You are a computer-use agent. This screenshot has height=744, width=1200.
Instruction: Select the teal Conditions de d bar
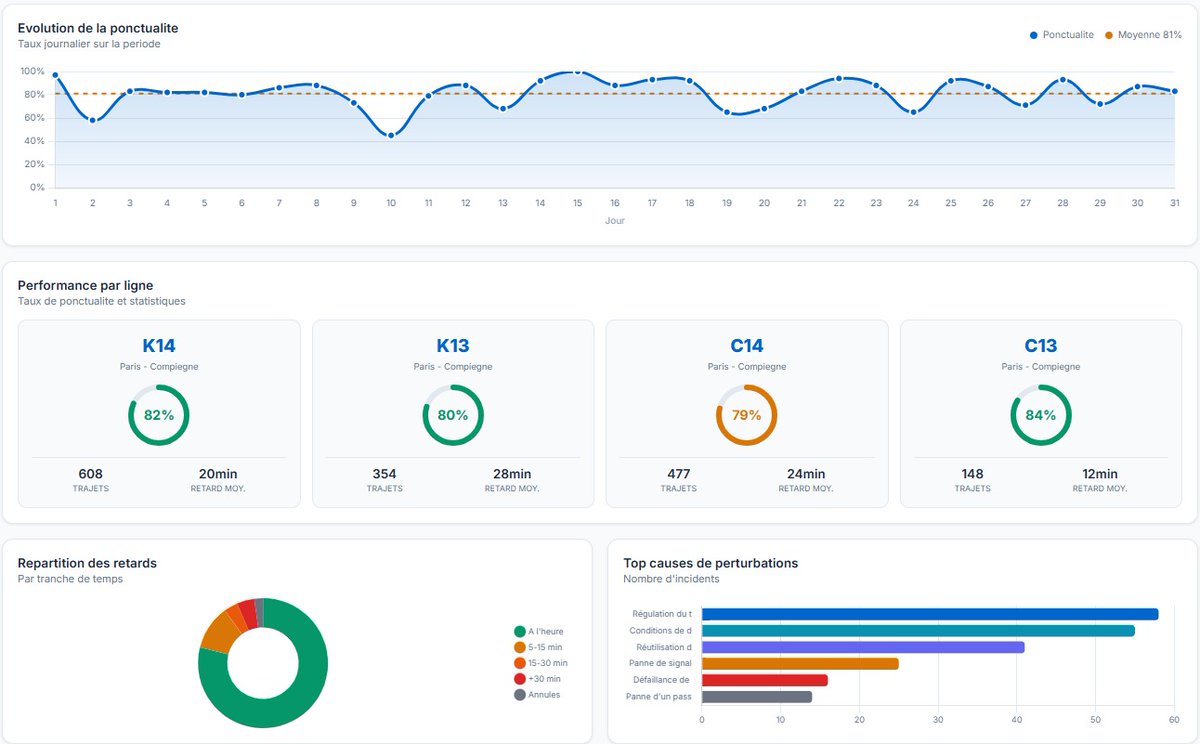(x=918, y=631)
